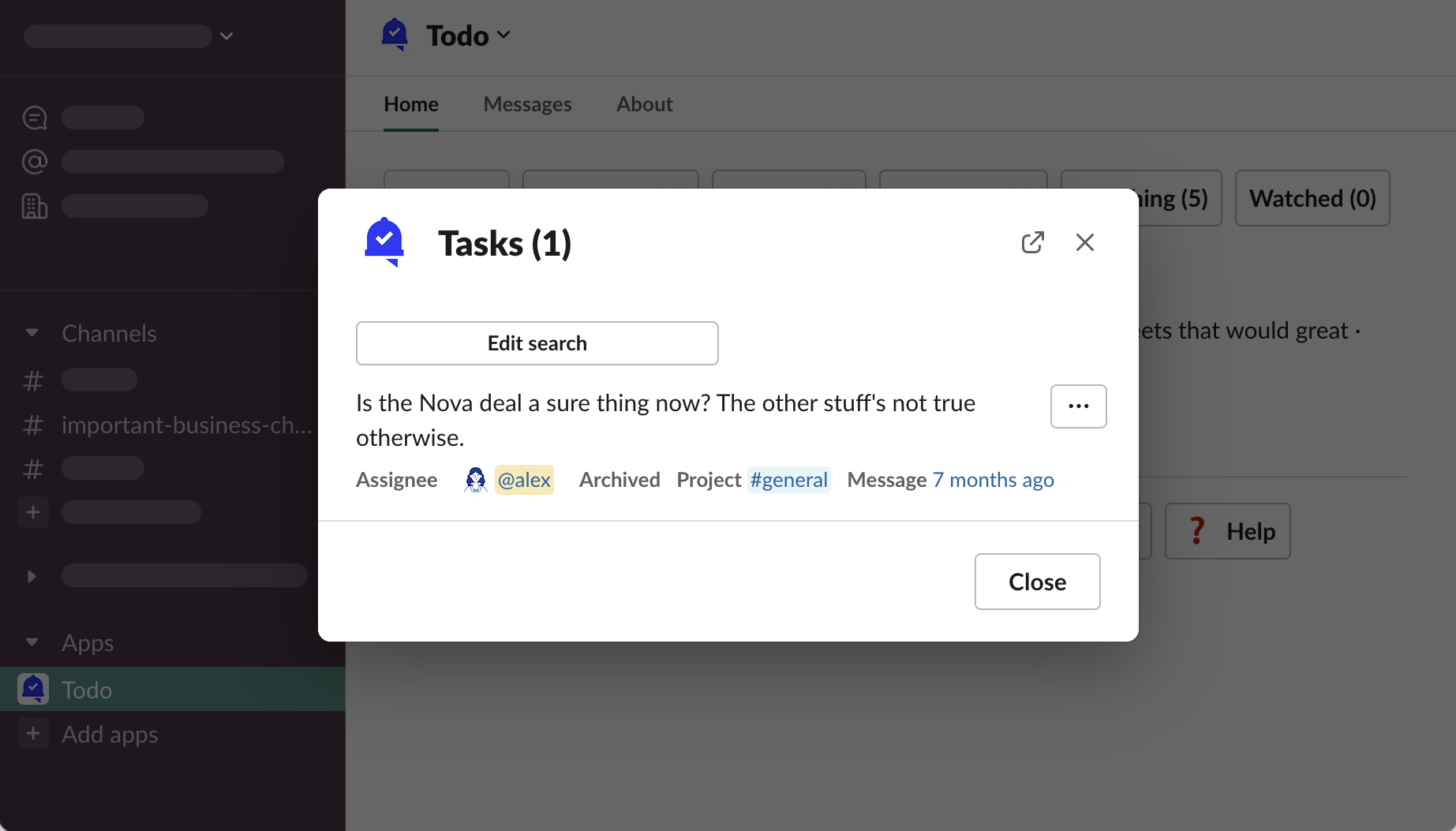
Task: Collapse the Channels section
Action: pos(32,333)
